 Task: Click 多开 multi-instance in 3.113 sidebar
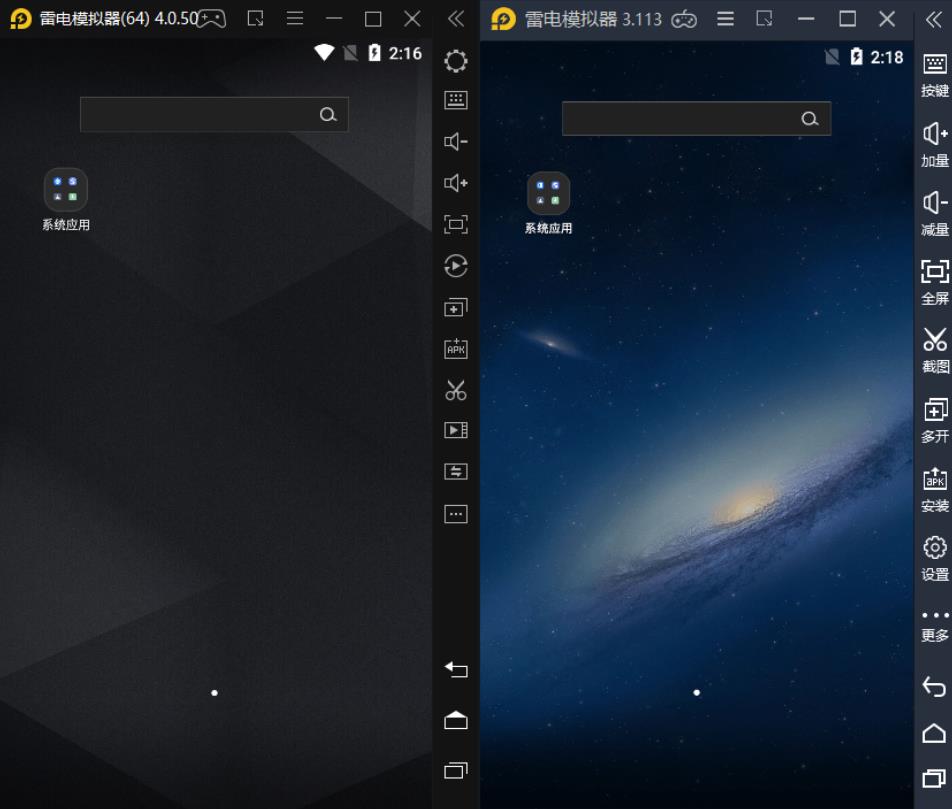click(934, 421)
